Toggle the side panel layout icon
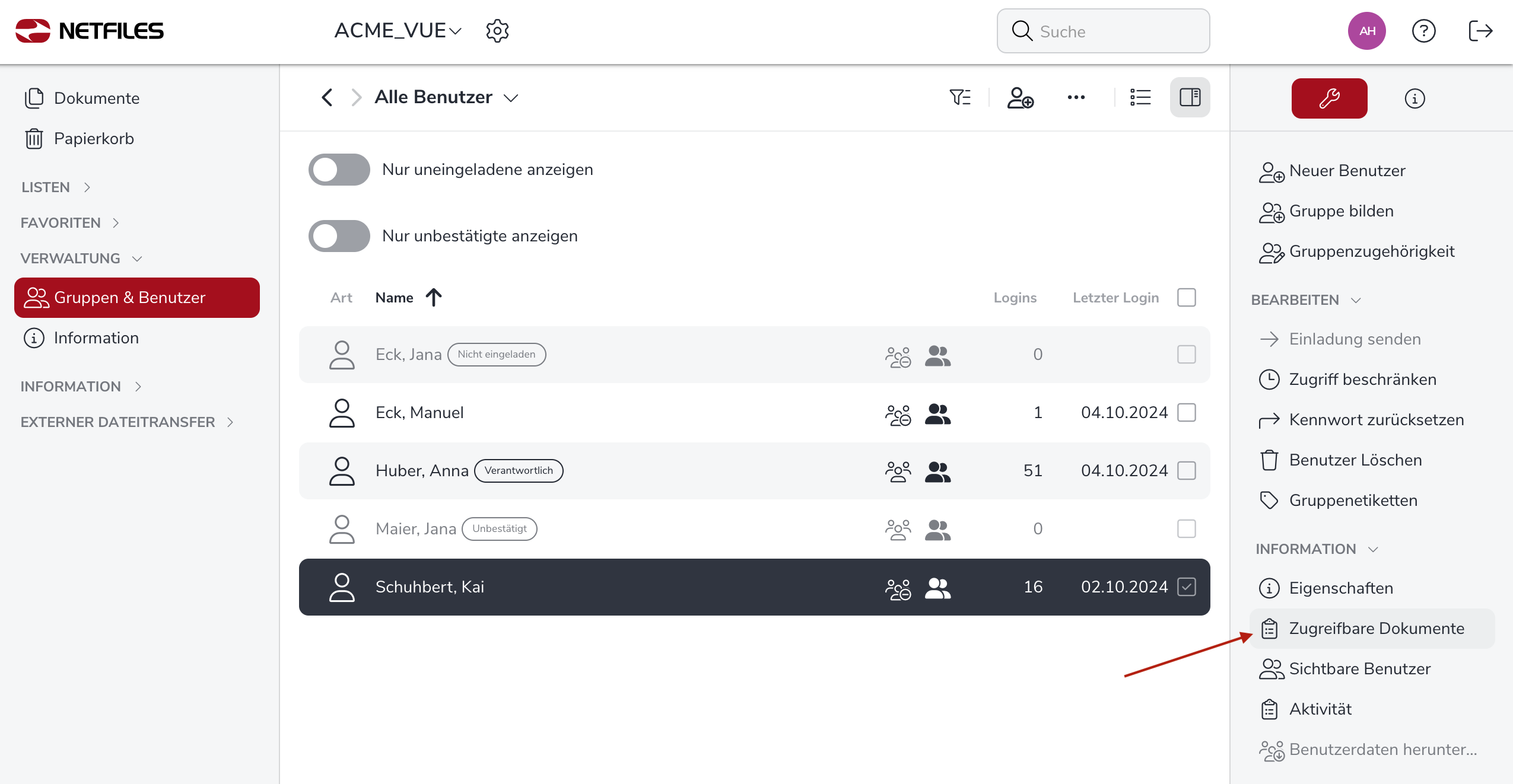Viewport: 1513px width, 784px height. (1190, 97)
